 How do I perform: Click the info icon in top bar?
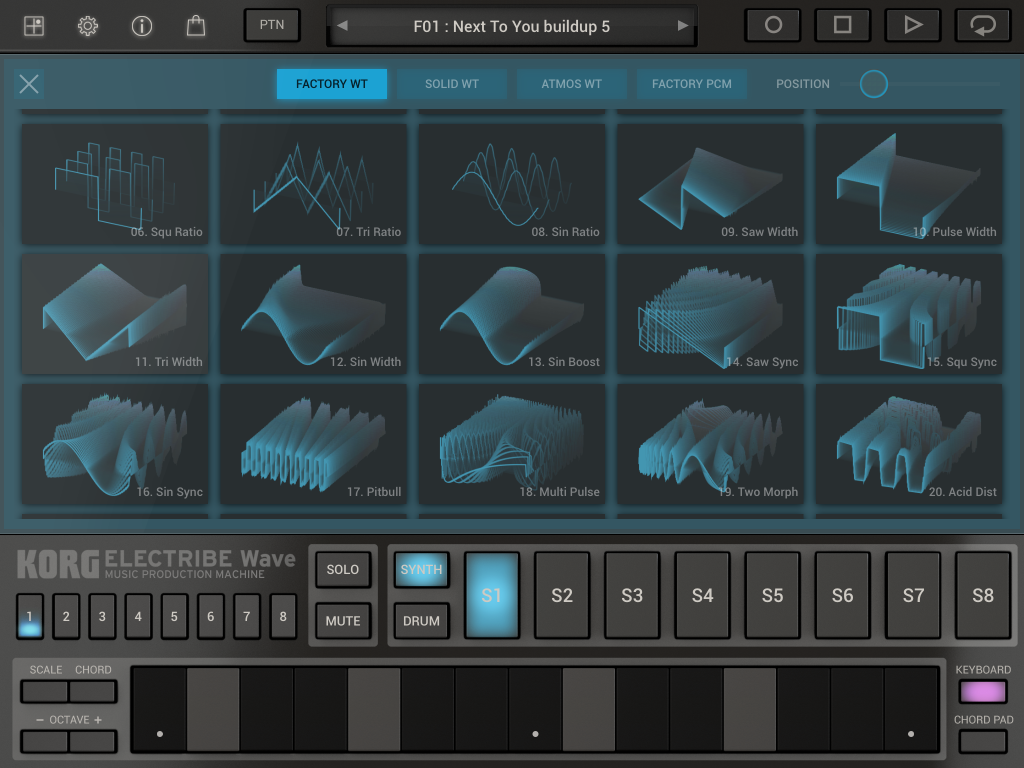pos(141,26)
